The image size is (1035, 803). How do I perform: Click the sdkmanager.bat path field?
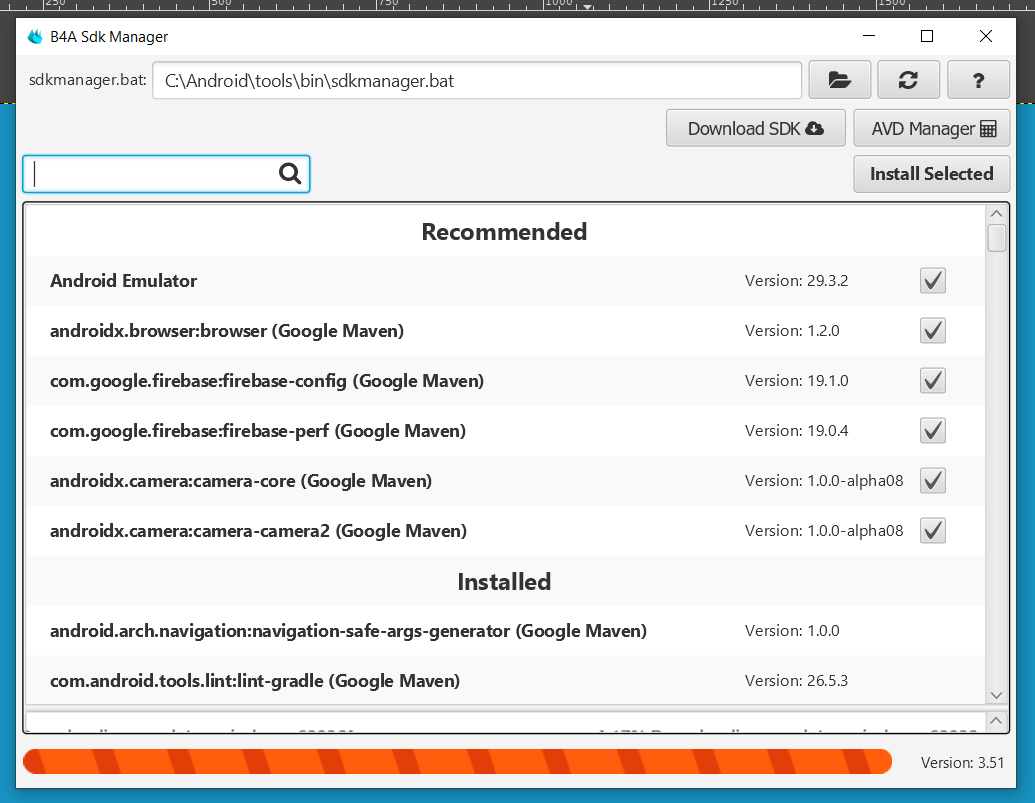pyautogui.click(x=477, y=80)
